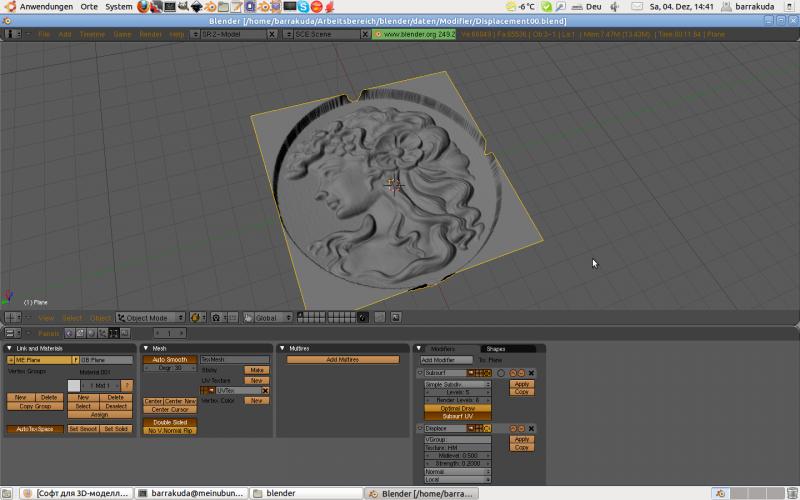Toggle No V.Normal Flip option
Screen dimensions: 800x500
170,431
